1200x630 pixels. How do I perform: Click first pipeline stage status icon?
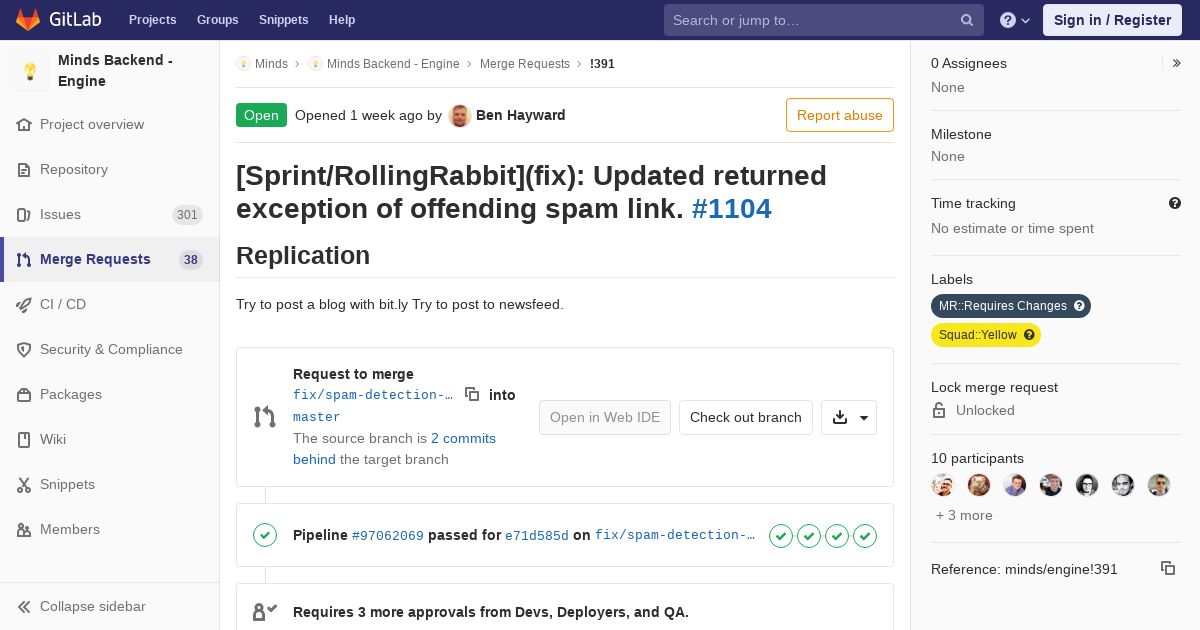781,536
